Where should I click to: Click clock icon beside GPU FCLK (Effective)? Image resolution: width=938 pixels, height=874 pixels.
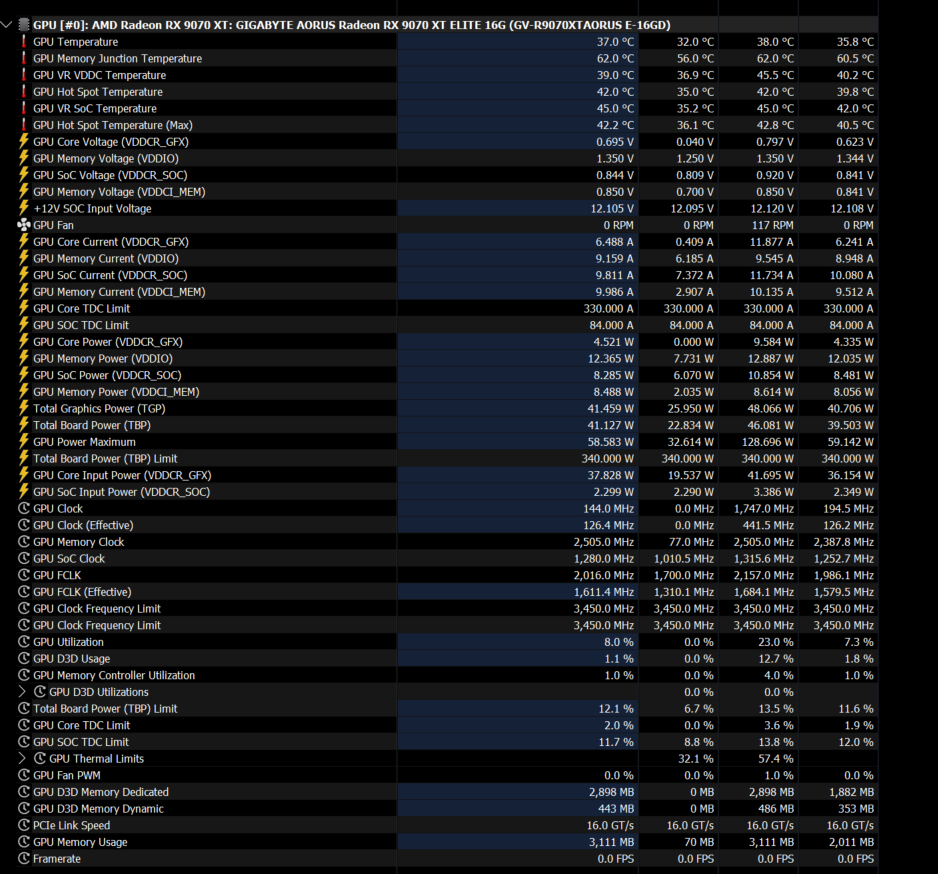(24, 592)
